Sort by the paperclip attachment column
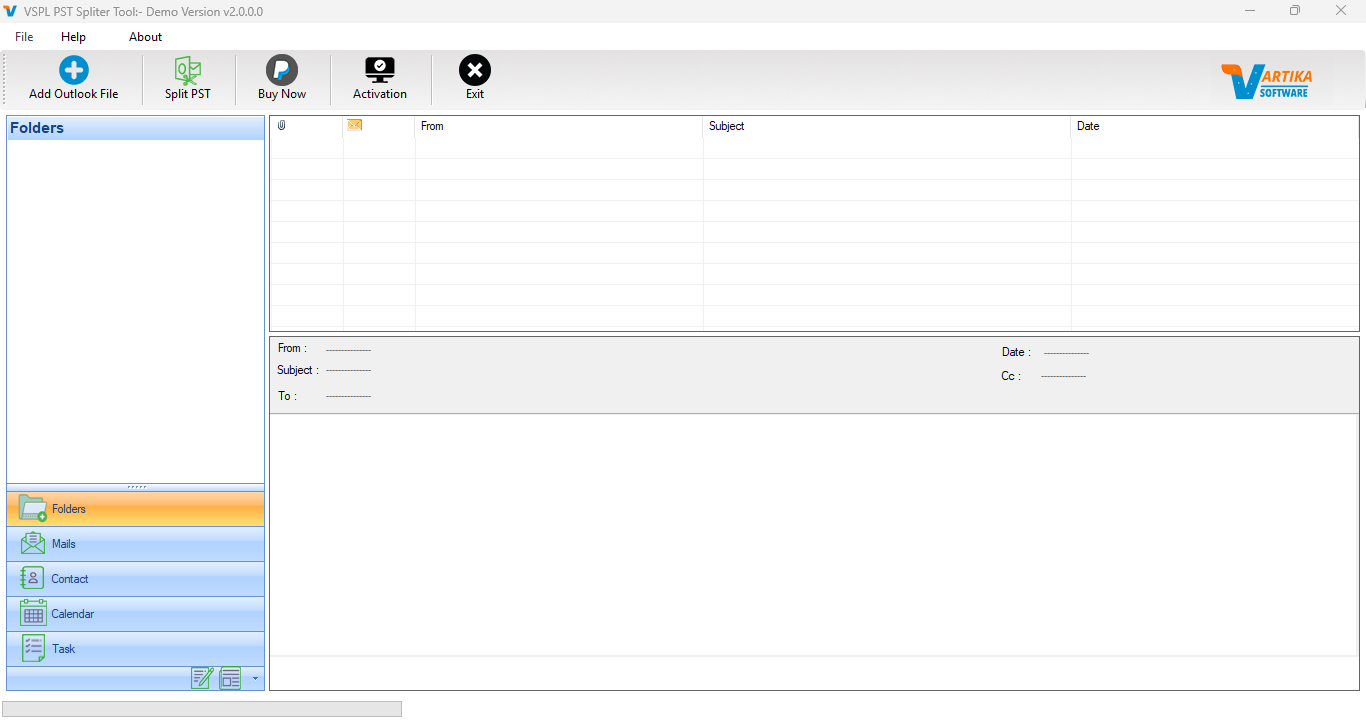 point(282,126)
